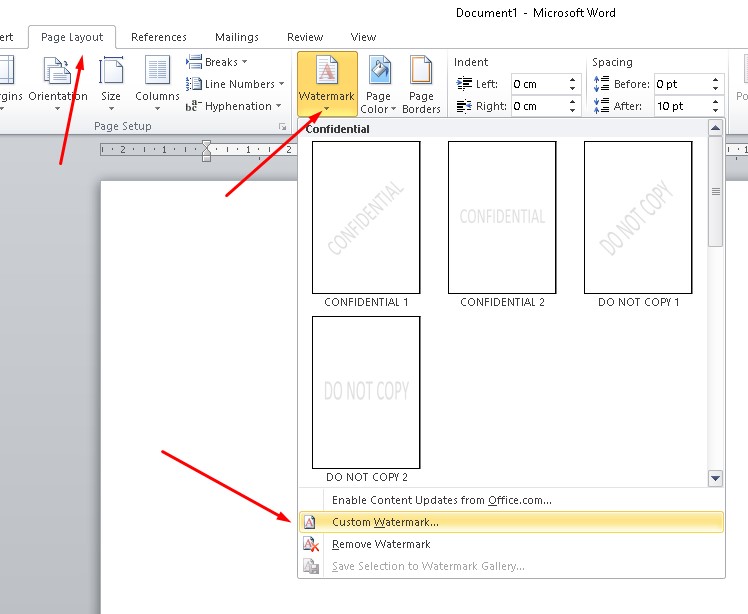Click the Watermark button icon
The width and height of the screenshot is (748, 614).
[327, 71]
